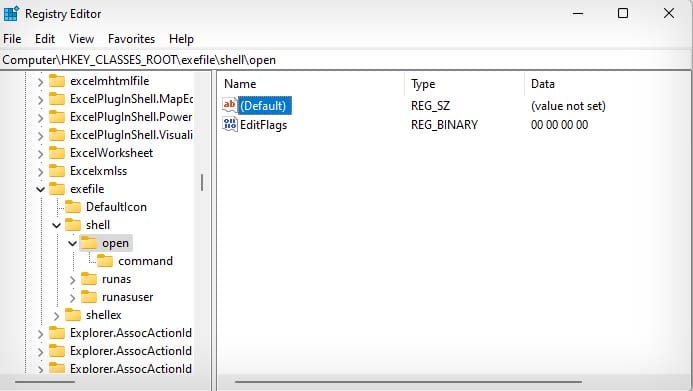
Task: Select the command subkey label
Action: point(145,261)
